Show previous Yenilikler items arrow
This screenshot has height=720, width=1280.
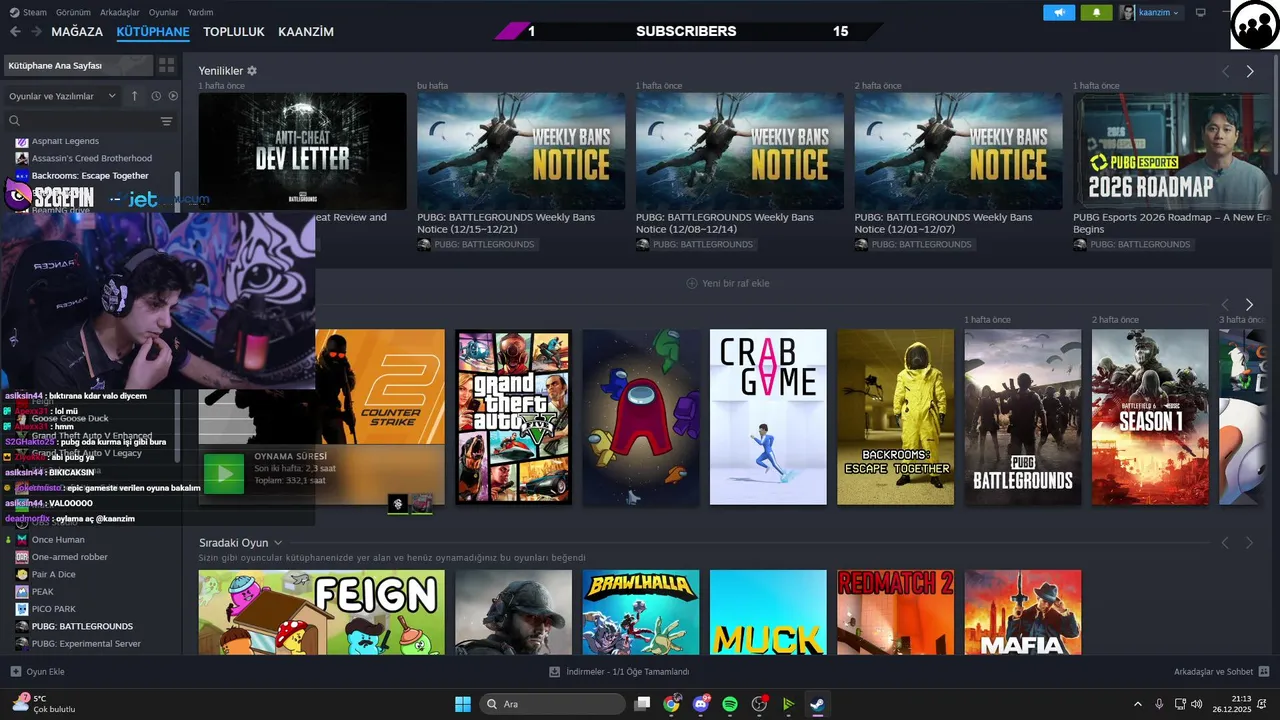1225,72
